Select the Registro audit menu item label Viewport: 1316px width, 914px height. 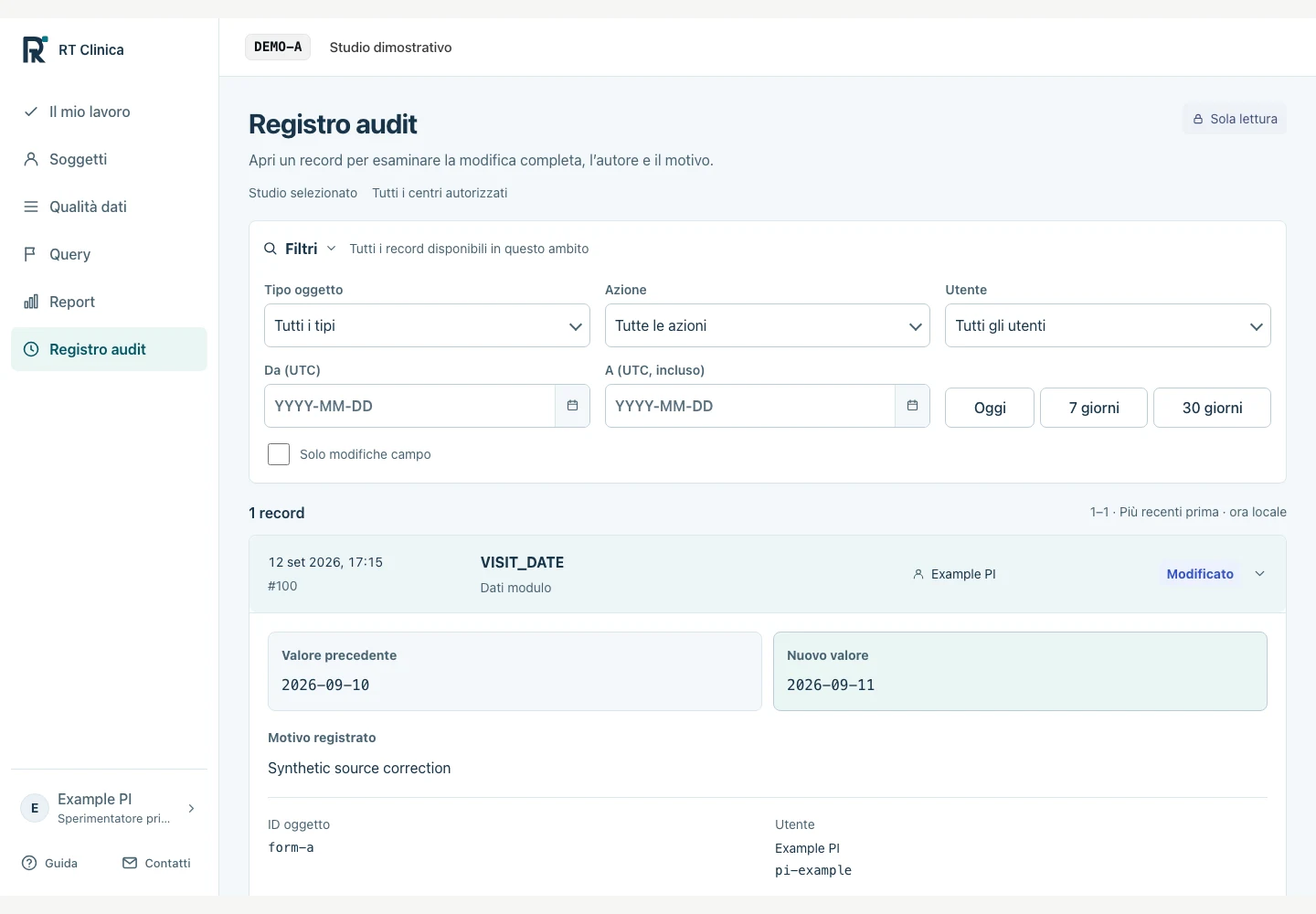pyautogui.click(x=98, y=349)
